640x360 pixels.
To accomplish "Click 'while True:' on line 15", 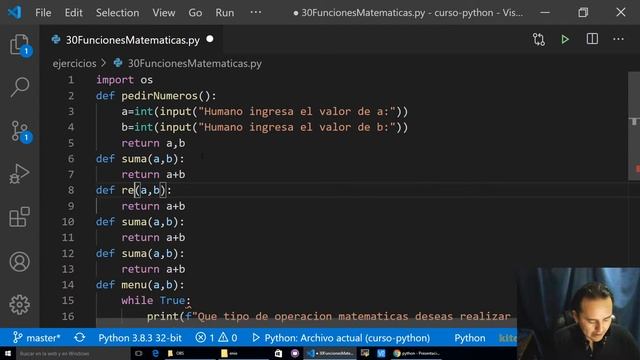I will 156,301.
